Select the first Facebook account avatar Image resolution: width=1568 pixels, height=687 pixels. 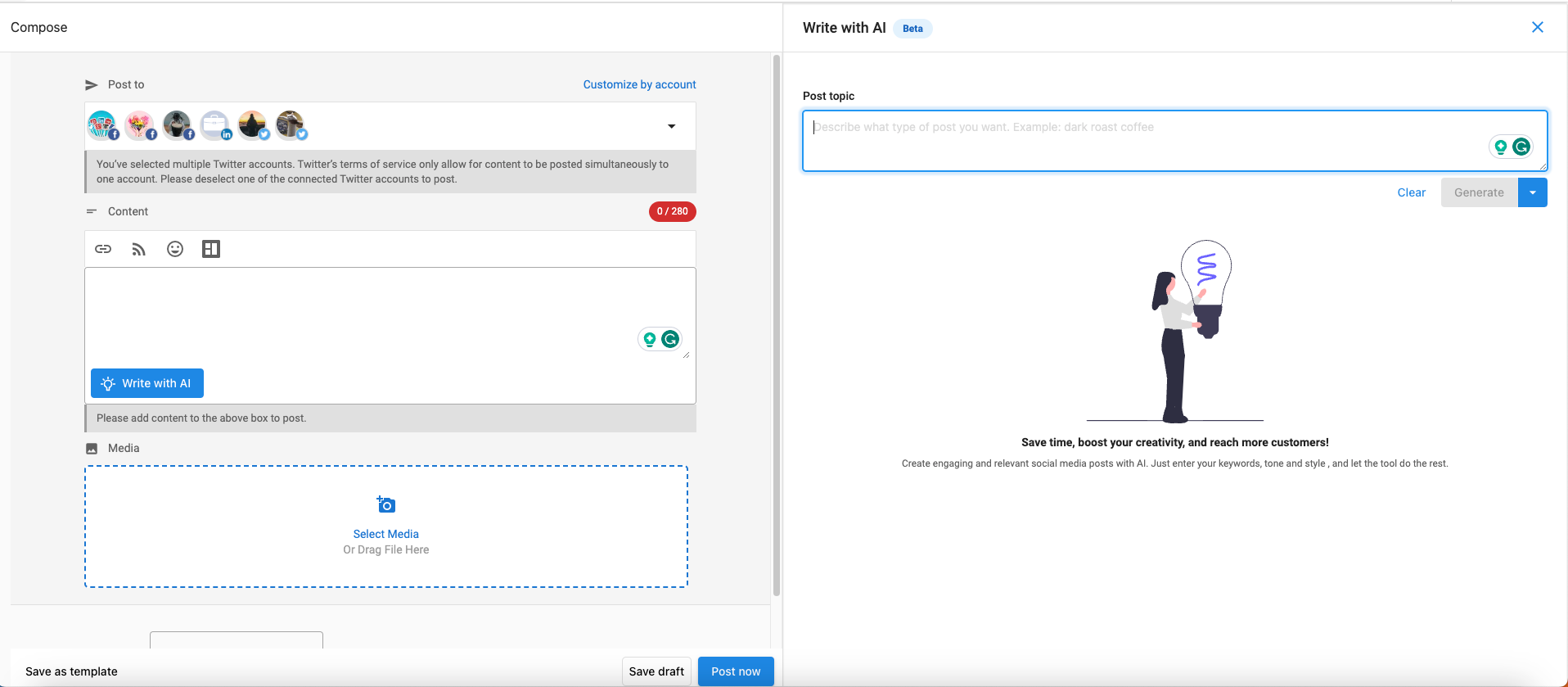point(102,125)
